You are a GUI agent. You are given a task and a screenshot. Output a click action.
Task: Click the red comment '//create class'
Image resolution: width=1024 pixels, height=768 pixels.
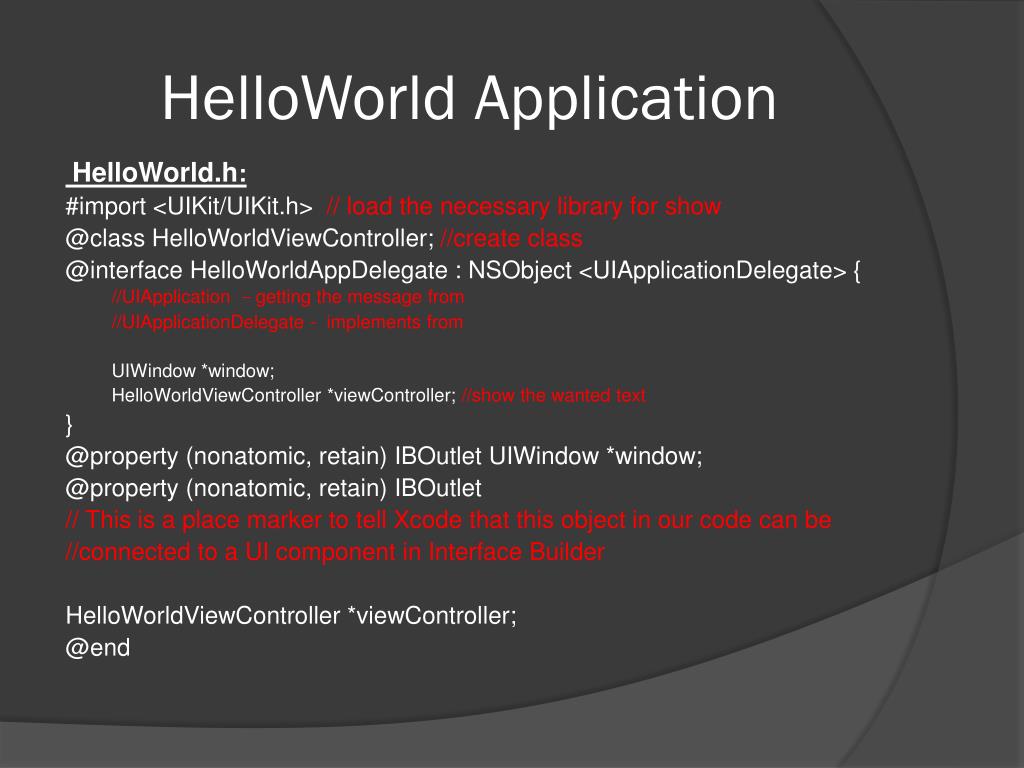(511, 238)
